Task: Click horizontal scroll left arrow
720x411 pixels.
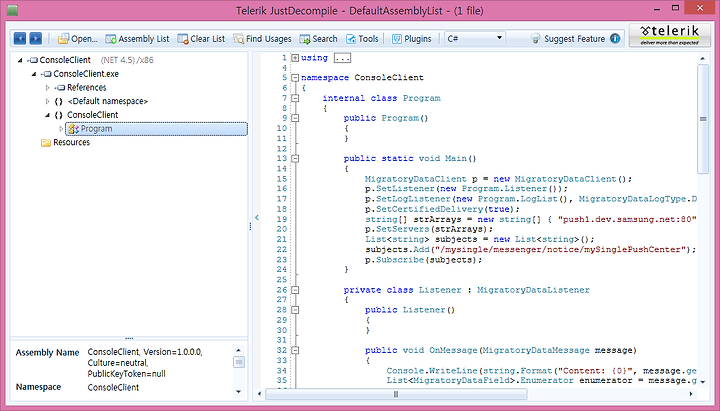Action: (259, 394)
